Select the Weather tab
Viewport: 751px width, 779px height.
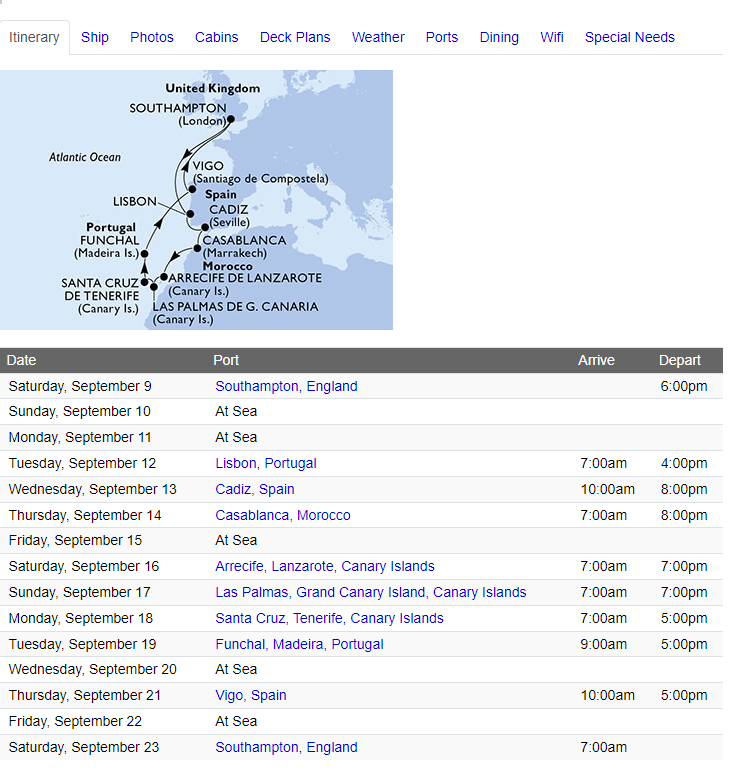(378, 37)
